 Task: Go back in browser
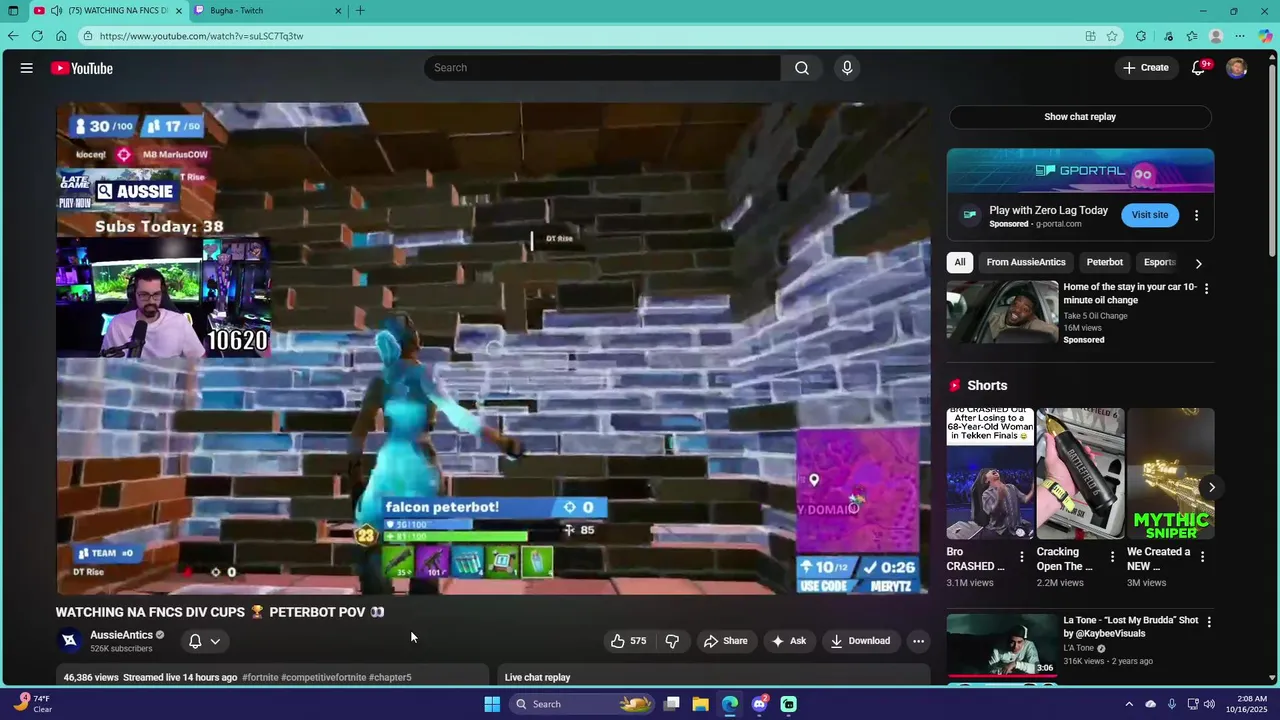13,36
